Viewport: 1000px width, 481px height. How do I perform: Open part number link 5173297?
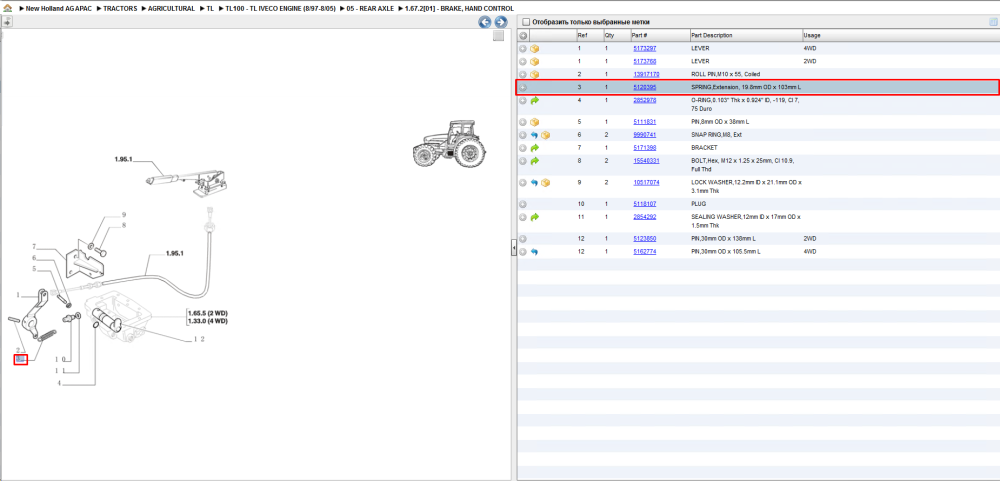click(x=644, y=48)
